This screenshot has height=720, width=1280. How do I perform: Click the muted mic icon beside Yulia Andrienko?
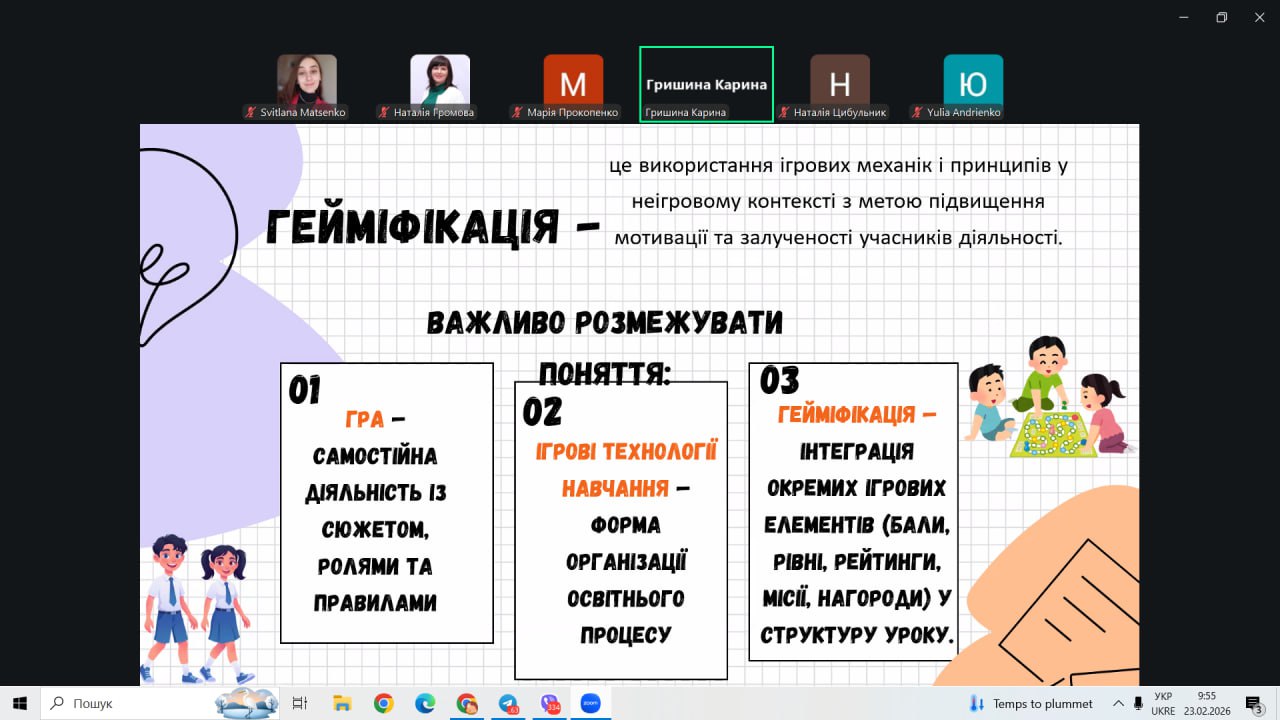coord(917,113)
